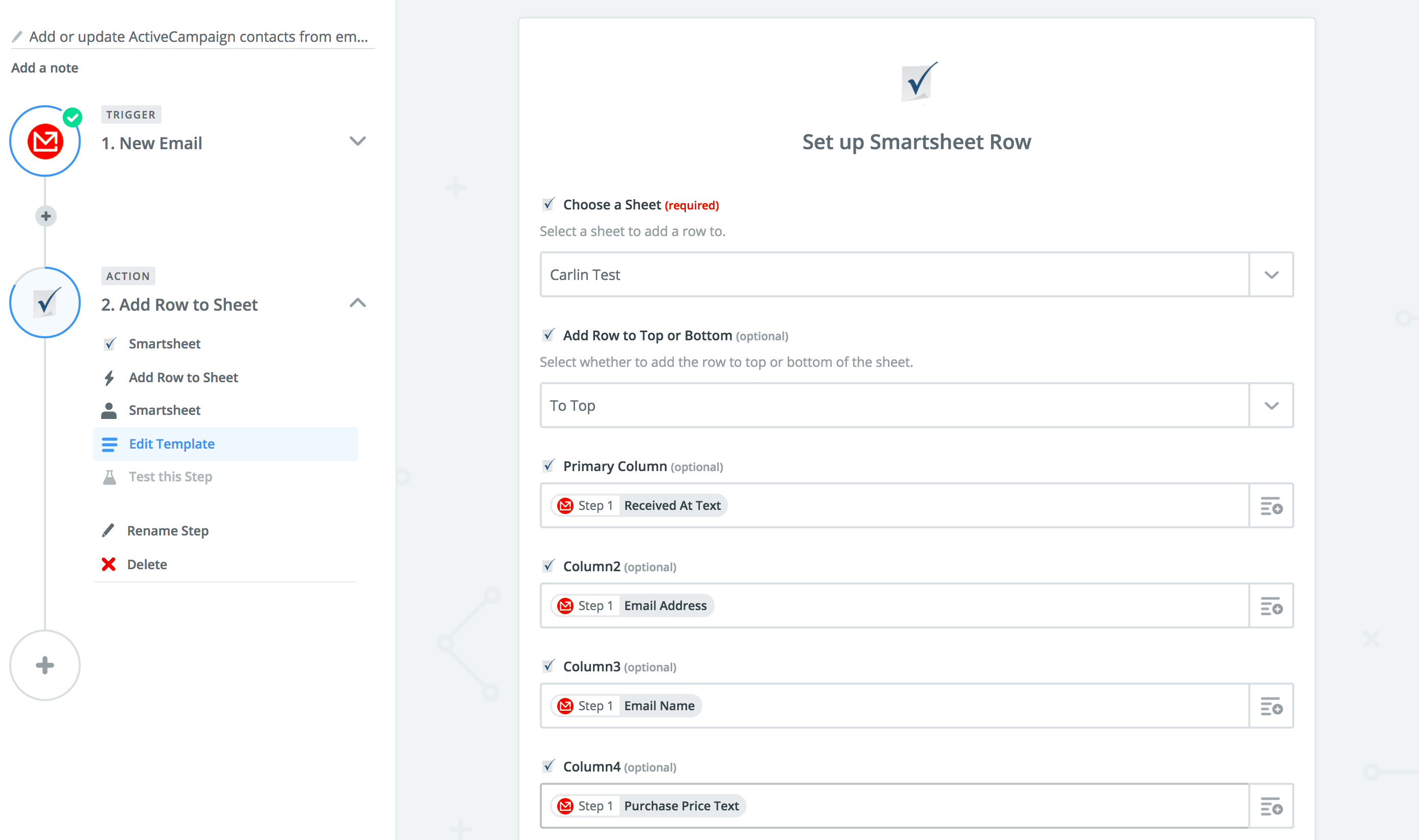Collapse the Add Row to Sheet step
Viewport: 1419px width, 840px height.
[357, 303]
